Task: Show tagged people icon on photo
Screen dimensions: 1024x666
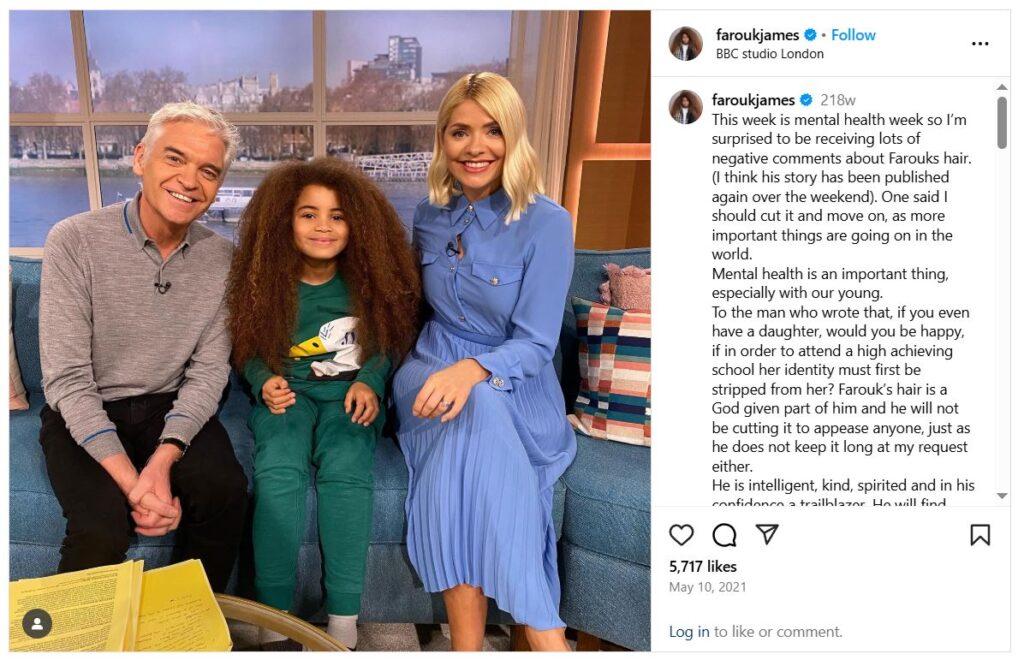Action: [x=37, y=624]
